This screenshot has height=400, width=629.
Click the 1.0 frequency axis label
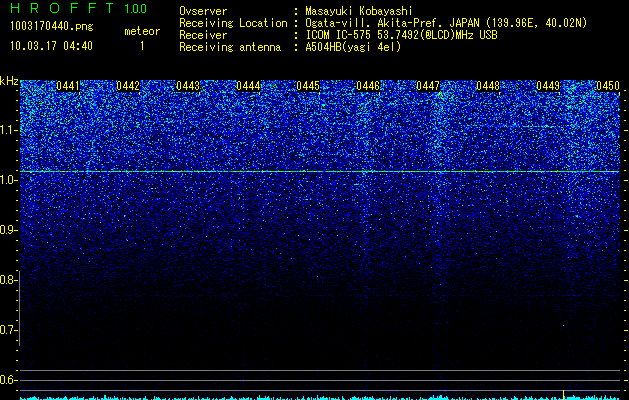[8, 180]
